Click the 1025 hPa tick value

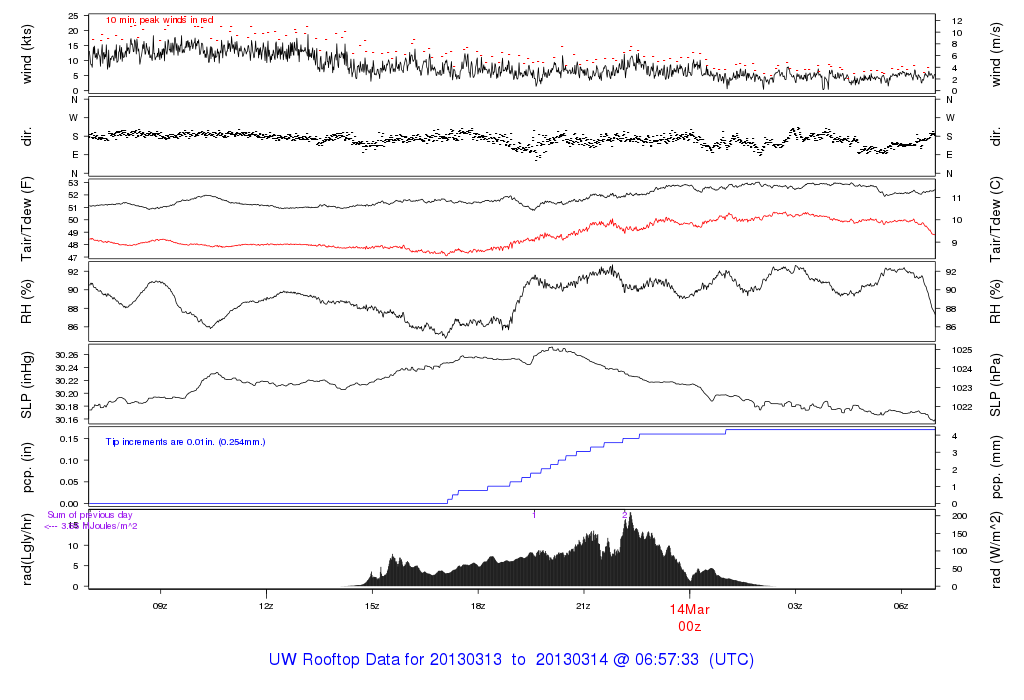[962, 350]
